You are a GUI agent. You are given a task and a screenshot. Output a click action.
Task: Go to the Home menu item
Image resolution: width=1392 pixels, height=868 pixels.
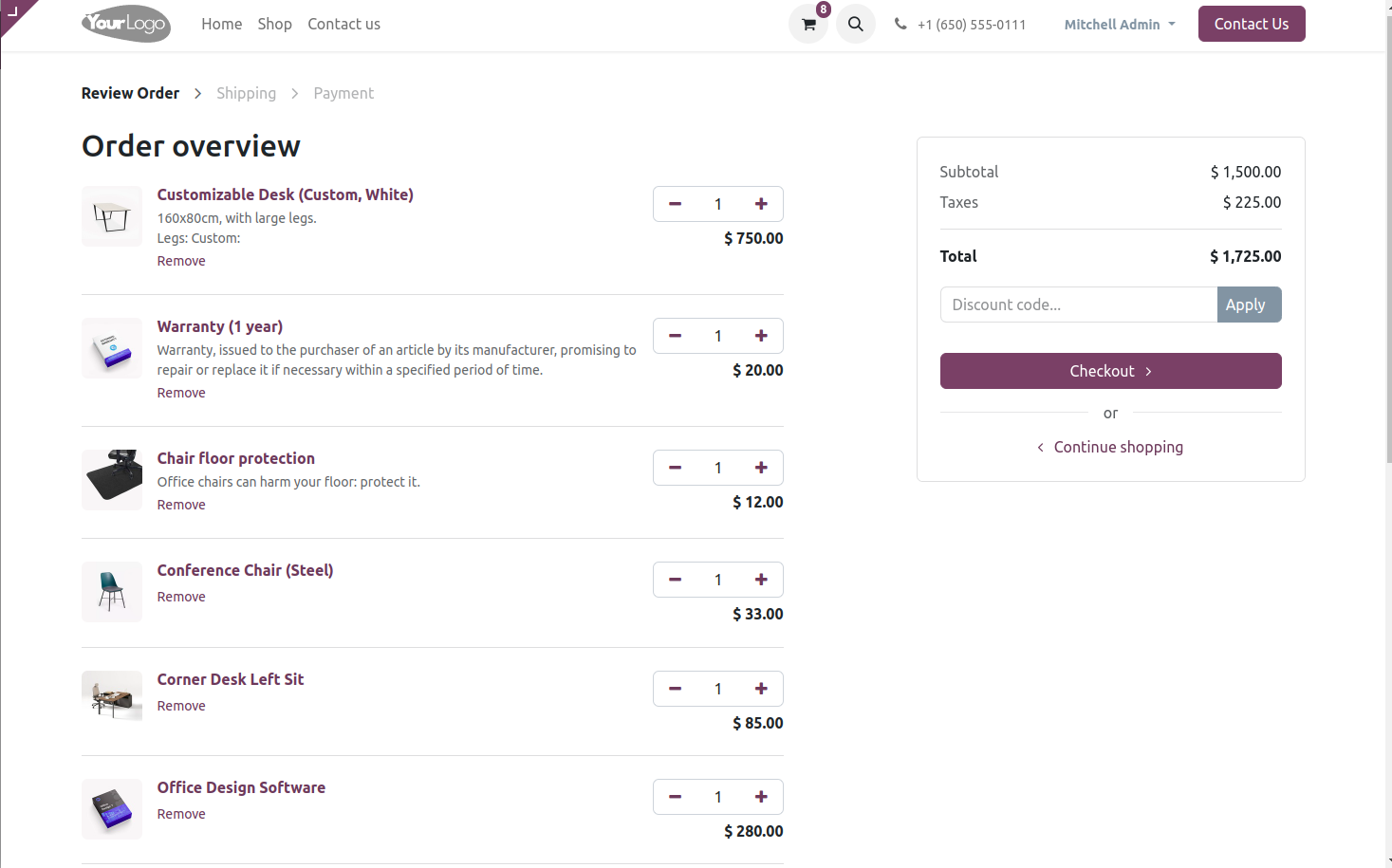click(x=221, y=25)
